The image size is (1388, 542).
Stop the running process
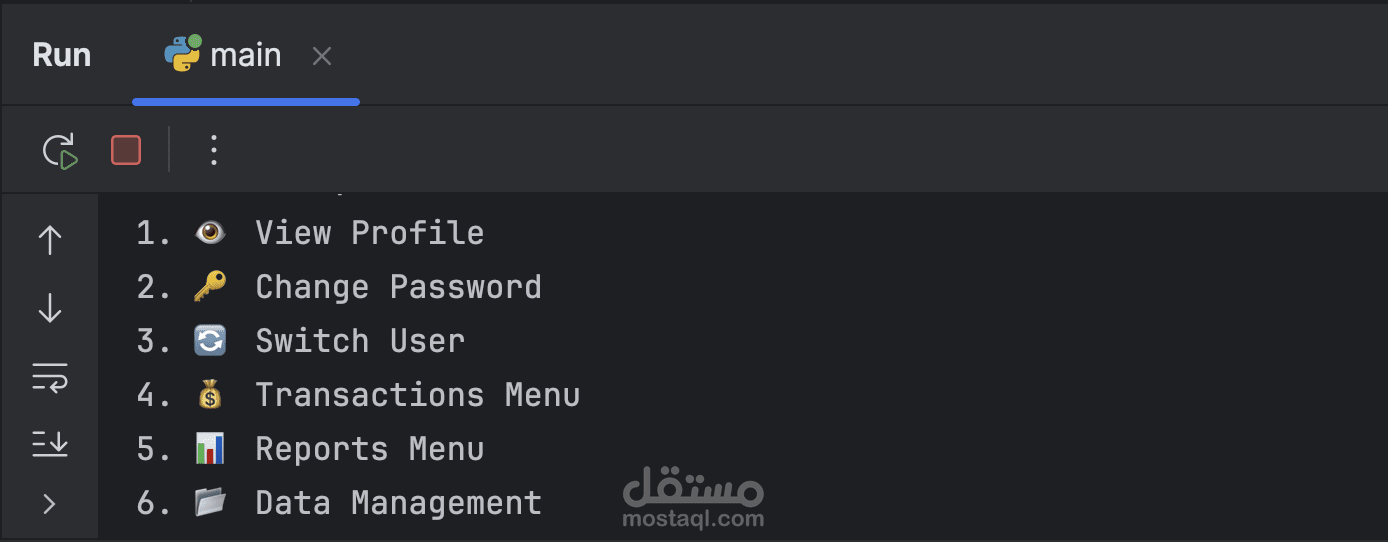point(126,151)
